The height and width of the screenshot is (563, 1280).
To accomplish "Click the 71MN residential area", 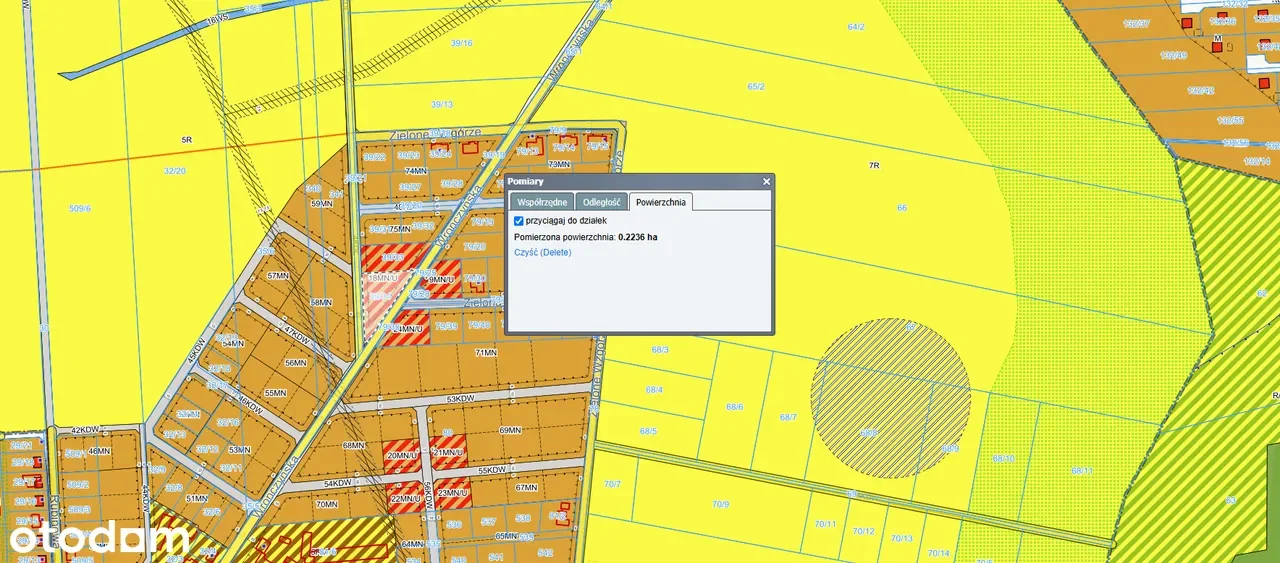I will click(486, 353).
